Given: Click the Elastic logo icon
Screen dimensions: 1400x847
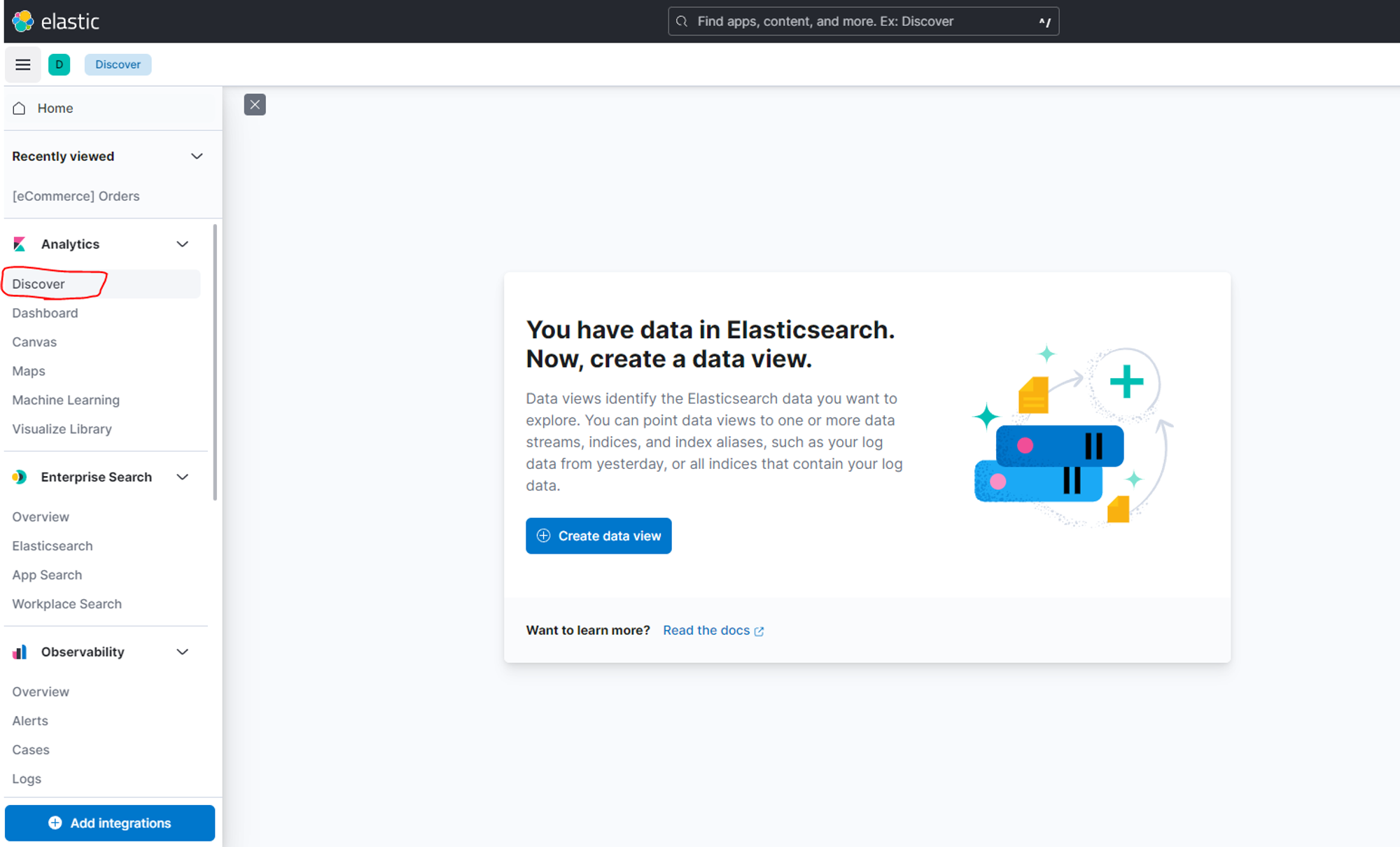Looking at the screenshot, I should click(23, 21).
